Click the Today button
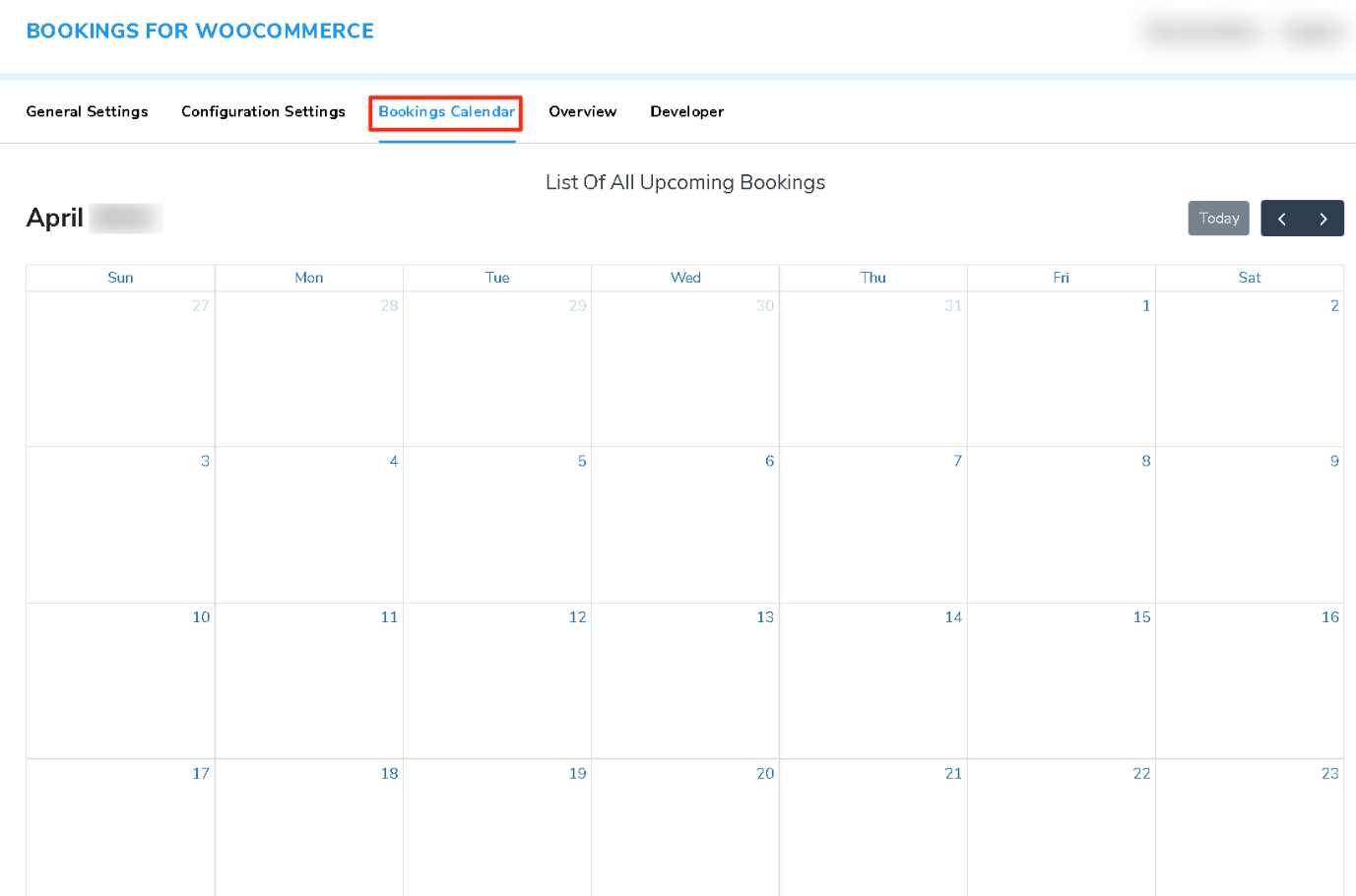Screen dimensions: 1356x896 click(x=1218, y=218)
